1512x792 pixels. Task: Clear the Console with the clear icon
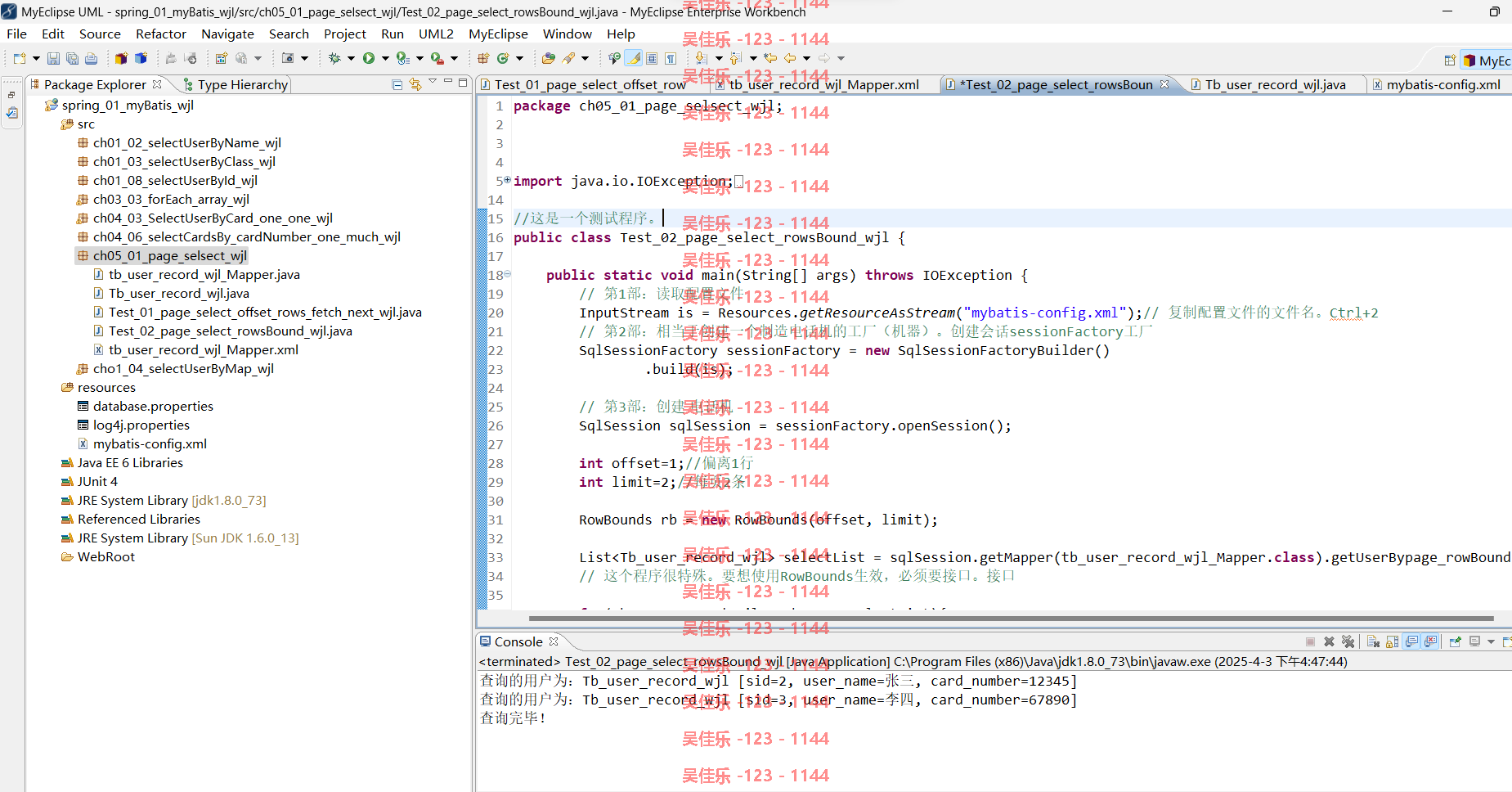point(1373,642)
